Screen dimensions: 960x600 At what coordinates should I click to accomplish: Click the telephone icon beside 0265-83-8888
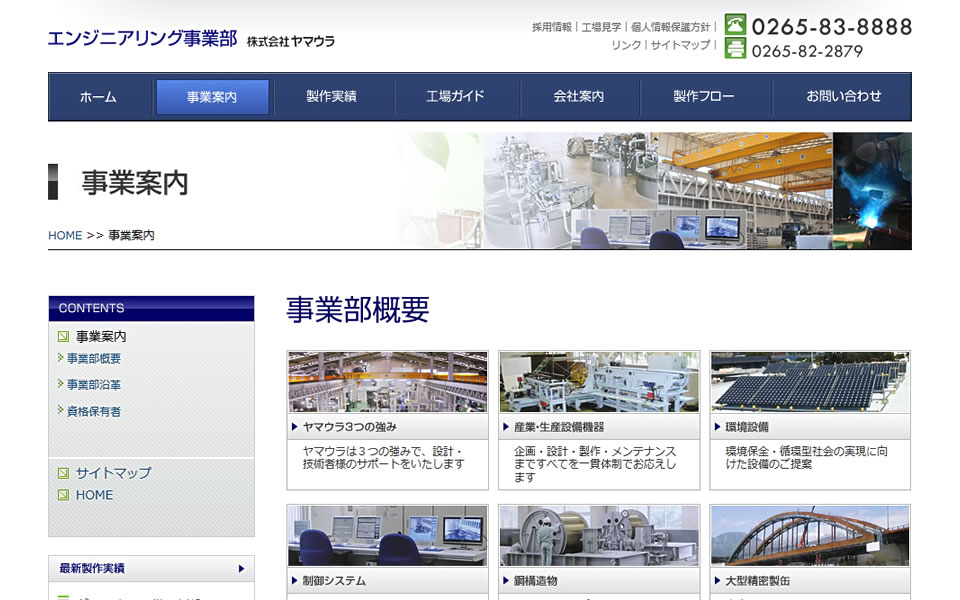[x=735, y=24]
